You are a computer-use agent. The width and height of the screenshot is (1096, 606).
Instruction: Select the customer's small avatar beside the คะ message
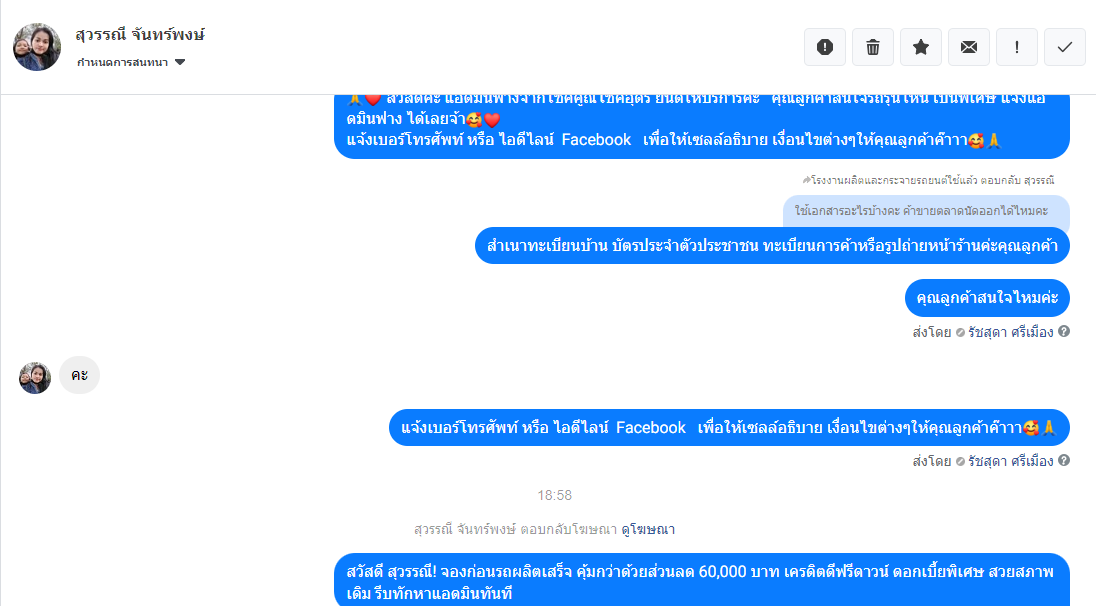35,377
